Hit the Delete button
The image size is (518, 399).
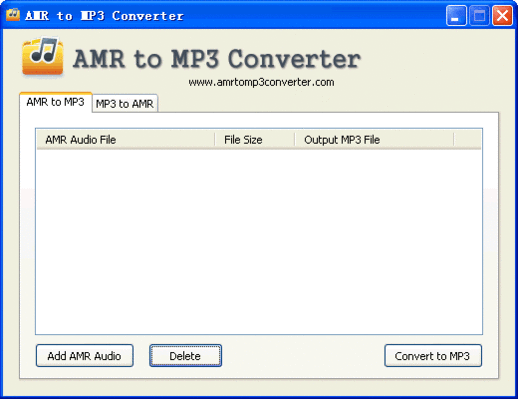185,356
